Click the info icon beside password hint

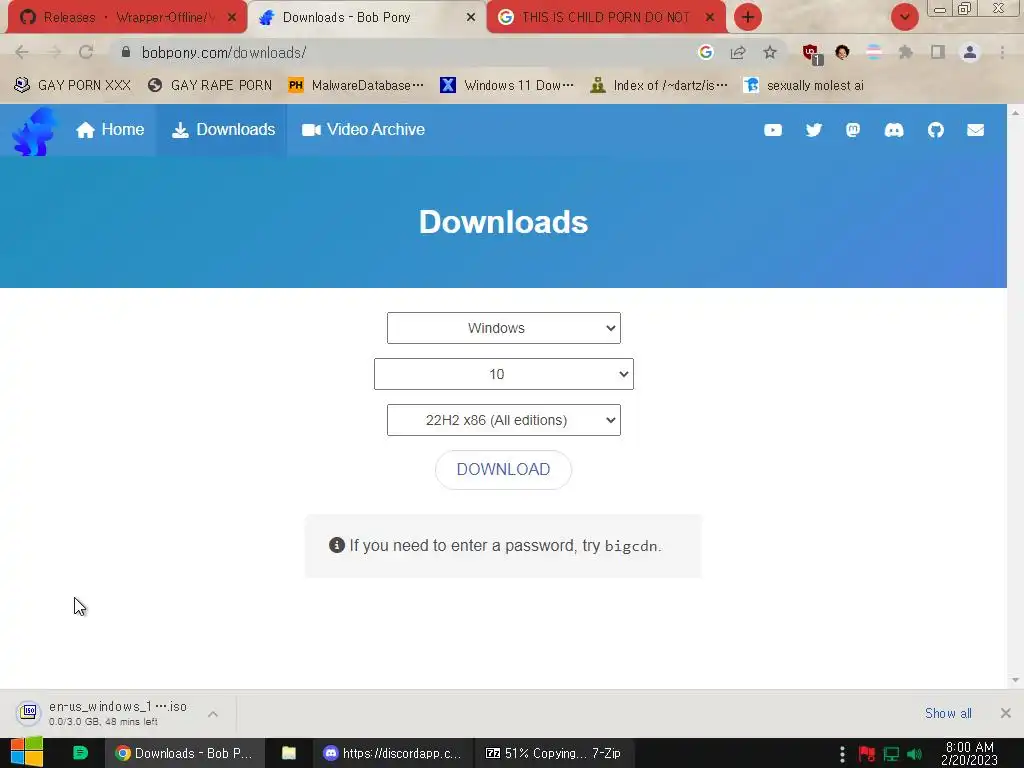pyautogui.click(x=336, y=545)
